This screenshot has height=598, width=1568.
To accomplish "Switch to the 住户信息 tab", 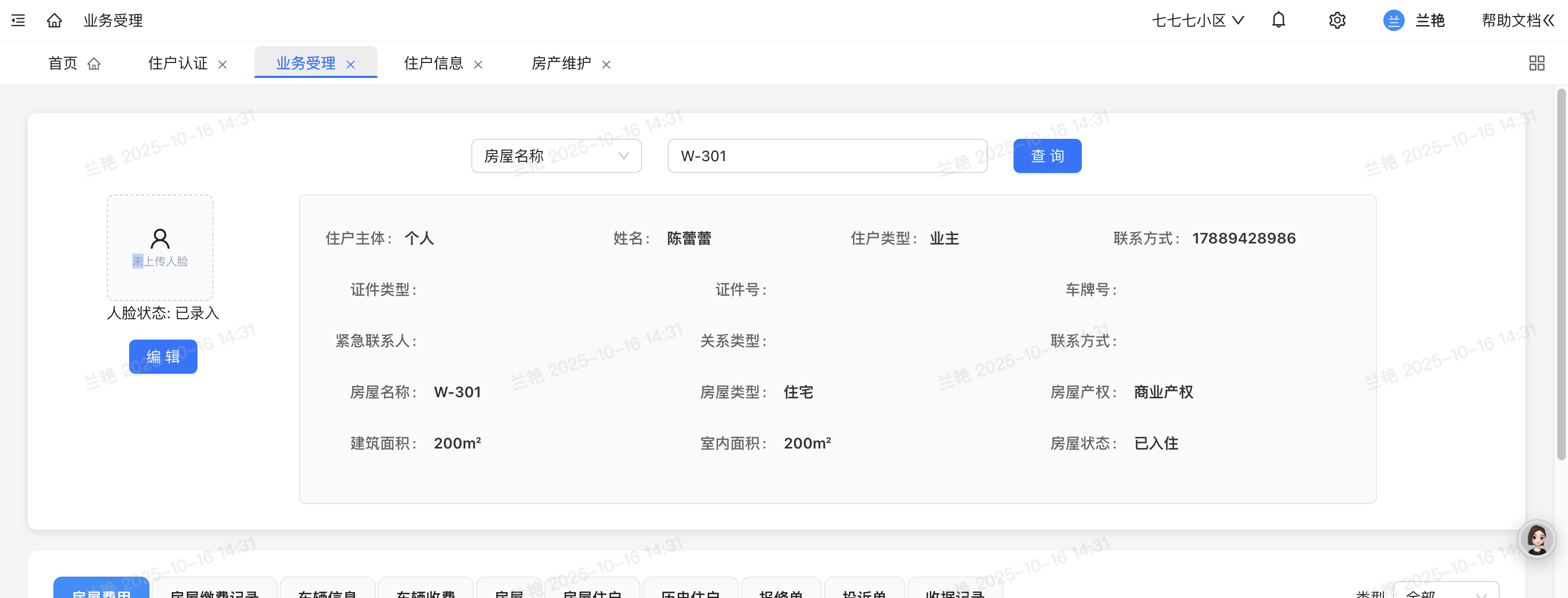I will (442, 62).
